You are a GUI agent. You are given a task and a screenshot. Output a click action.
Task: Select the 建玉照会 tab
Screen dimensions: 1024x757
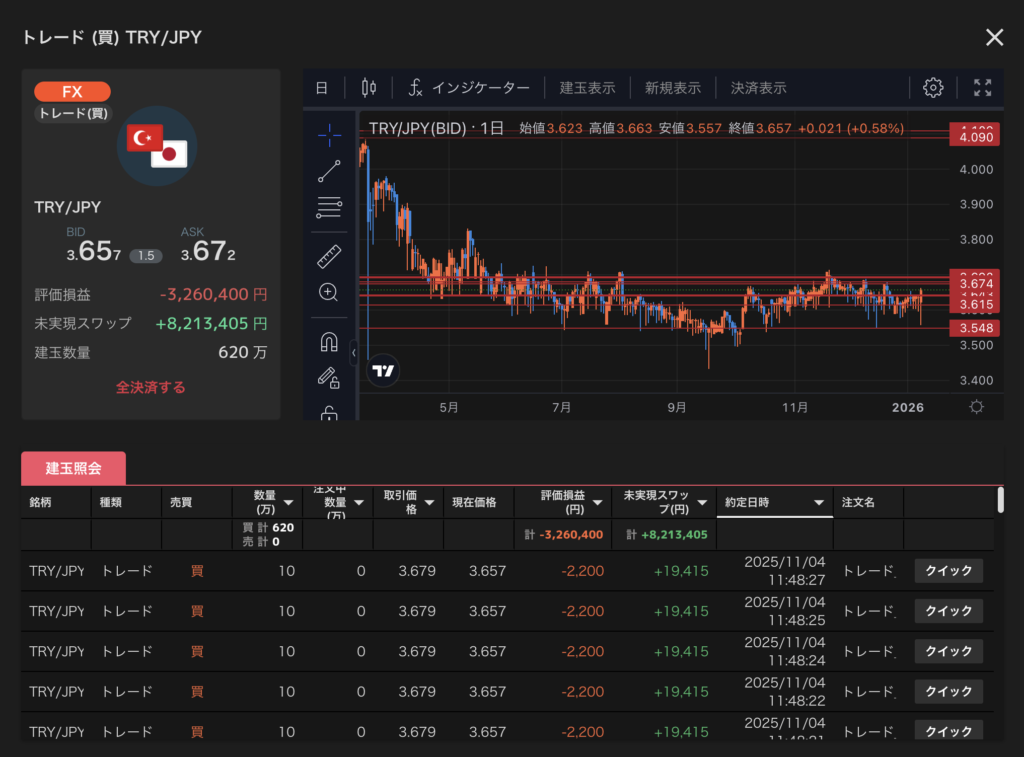(73, 468)
